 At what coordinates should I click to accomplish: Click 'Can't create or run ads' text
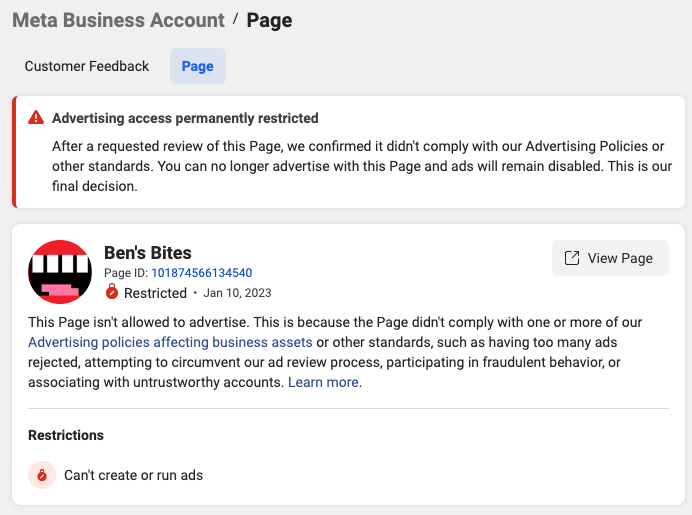coord(134,475)
